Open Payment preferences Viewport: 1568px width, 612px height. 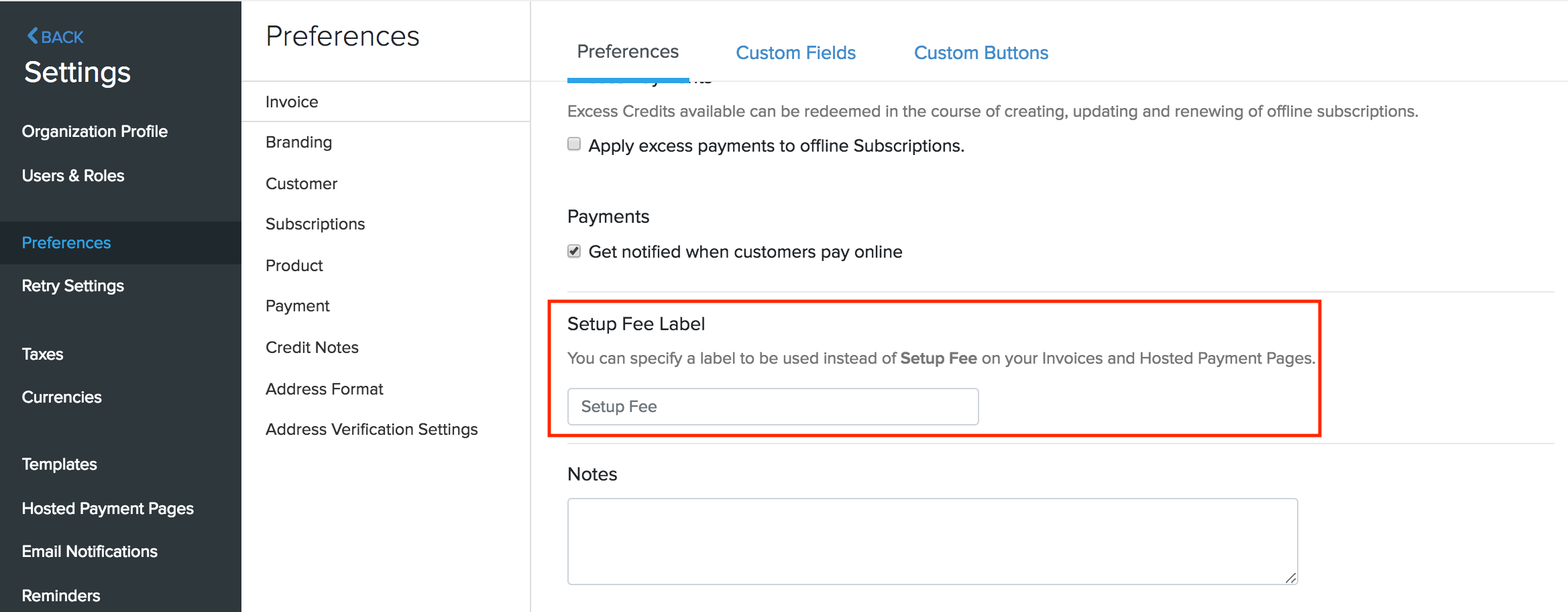point(297,305)
